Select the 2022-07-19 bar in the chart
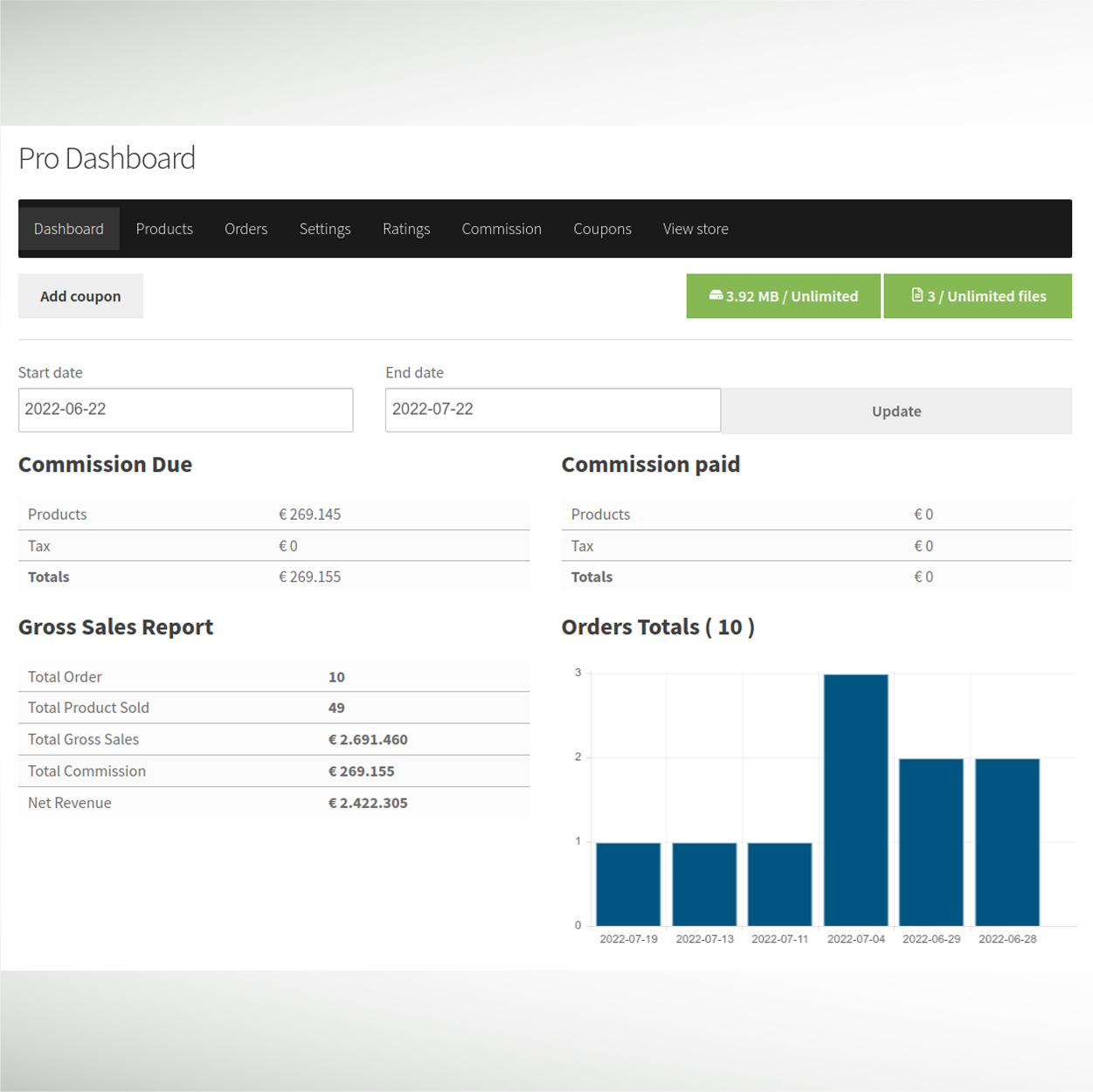 628,884
